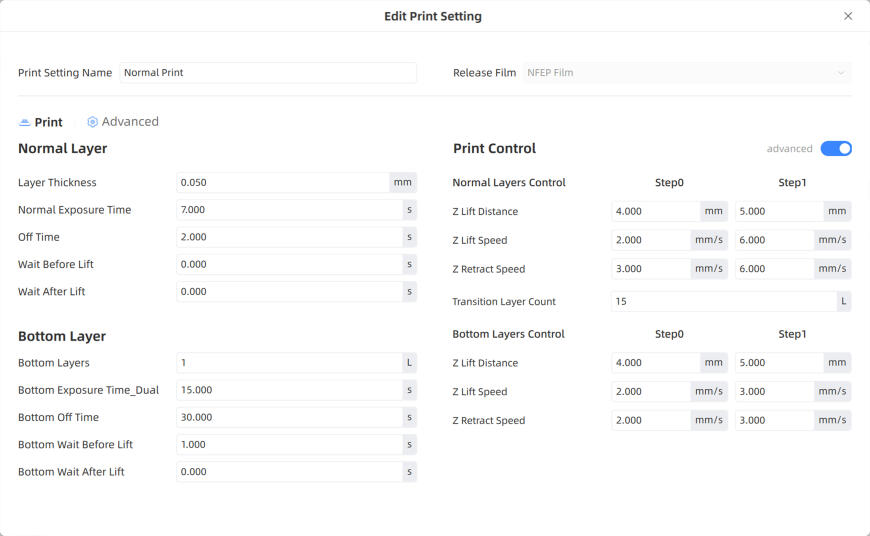Click the Advanced tab gear icon
870x536 pixels.
(93, 122)
